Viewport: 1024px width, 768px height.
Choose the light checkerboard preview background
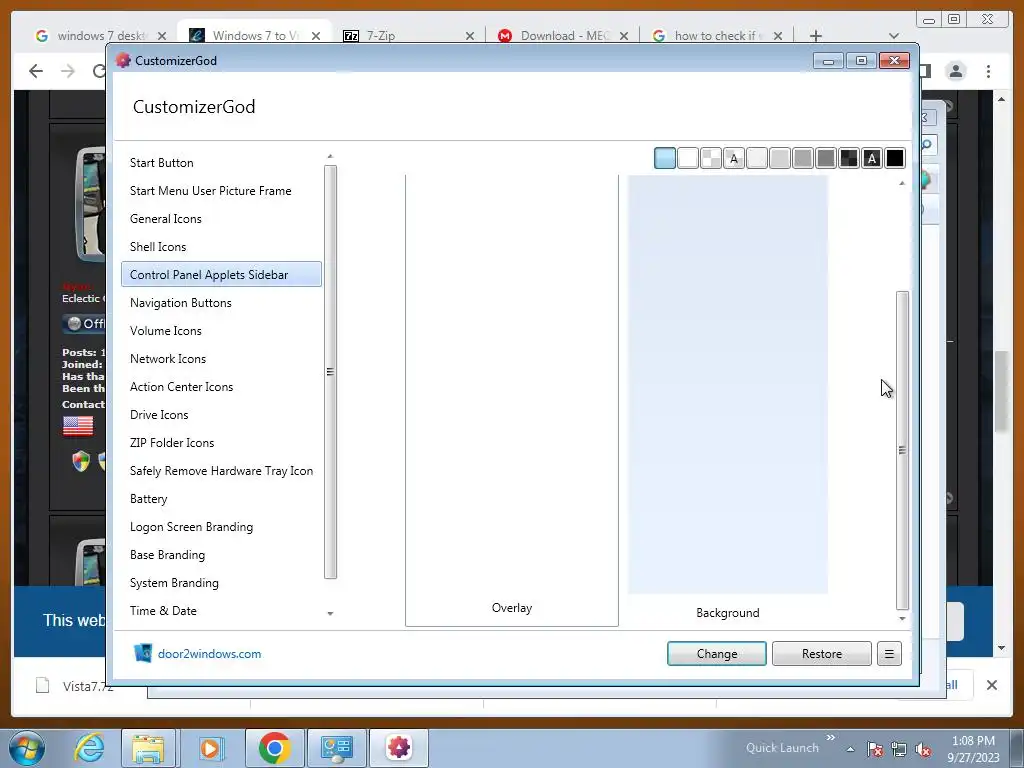tap(711, 158)
